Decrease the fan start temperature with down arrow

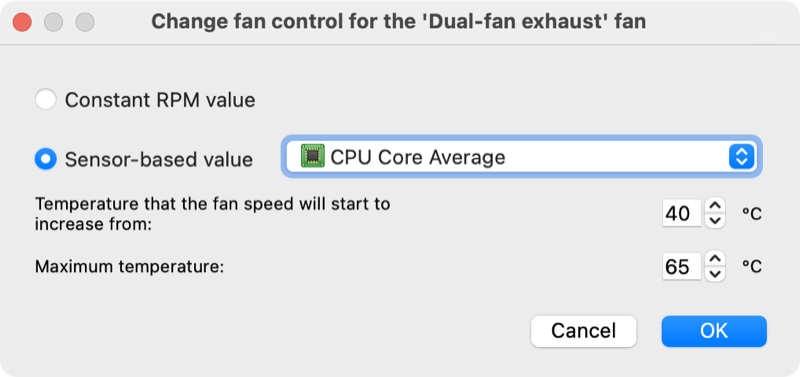pyautogui.click(x=715, y=220)
